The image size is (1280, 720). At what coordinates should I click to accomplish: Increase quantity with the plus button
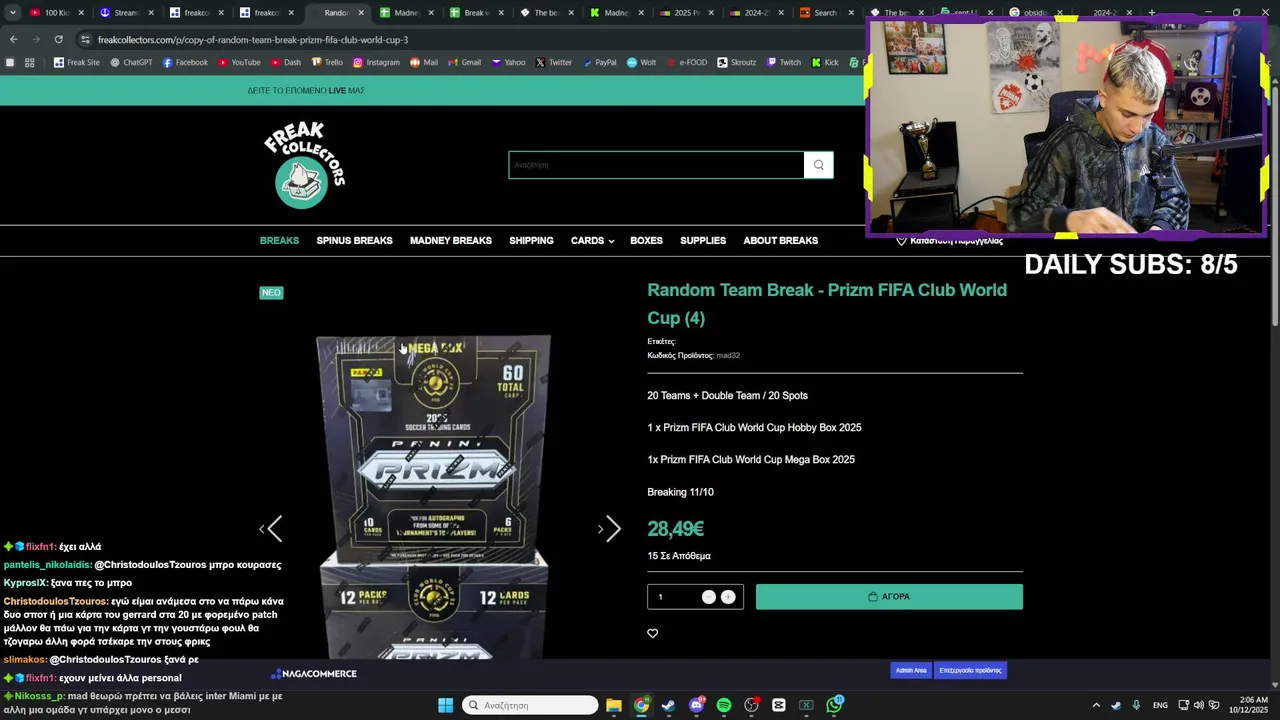tap(728, 597)
